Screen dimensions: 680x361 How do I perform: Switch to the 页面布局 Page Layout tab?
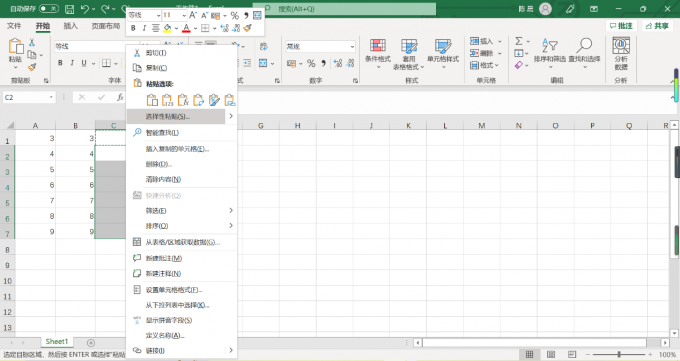pyautogui.click(x=105, y=26)
